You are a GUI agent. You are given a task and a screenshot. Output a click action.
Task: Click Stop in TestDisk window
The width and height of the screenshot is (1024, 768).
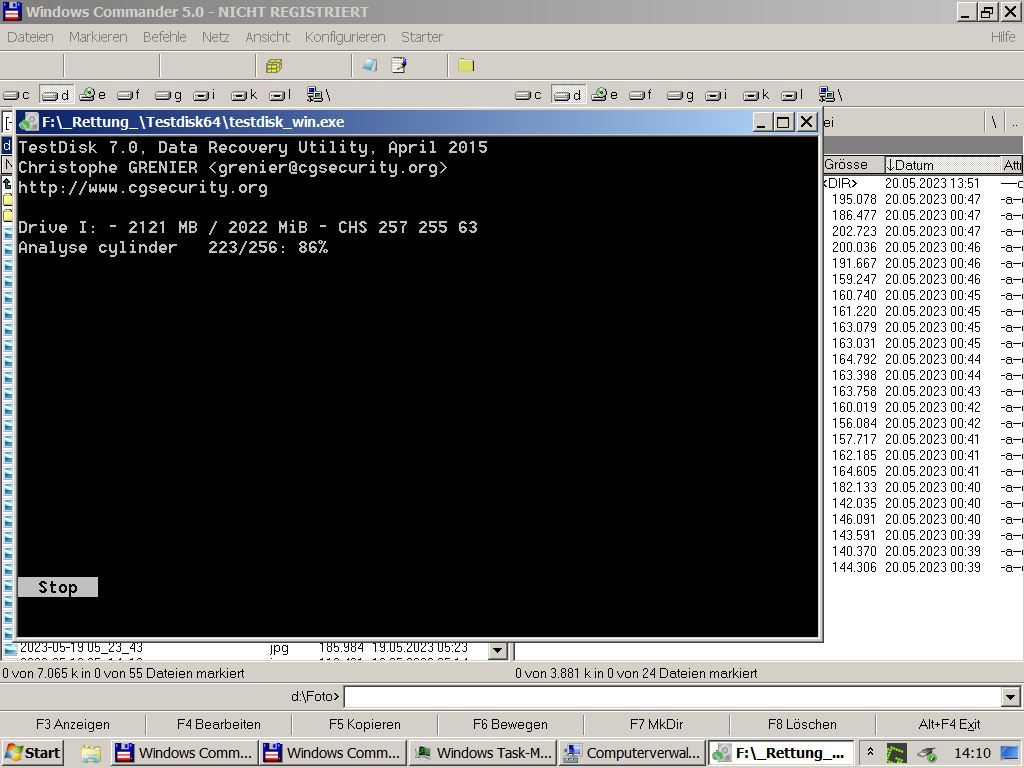[x=58, y=587]
